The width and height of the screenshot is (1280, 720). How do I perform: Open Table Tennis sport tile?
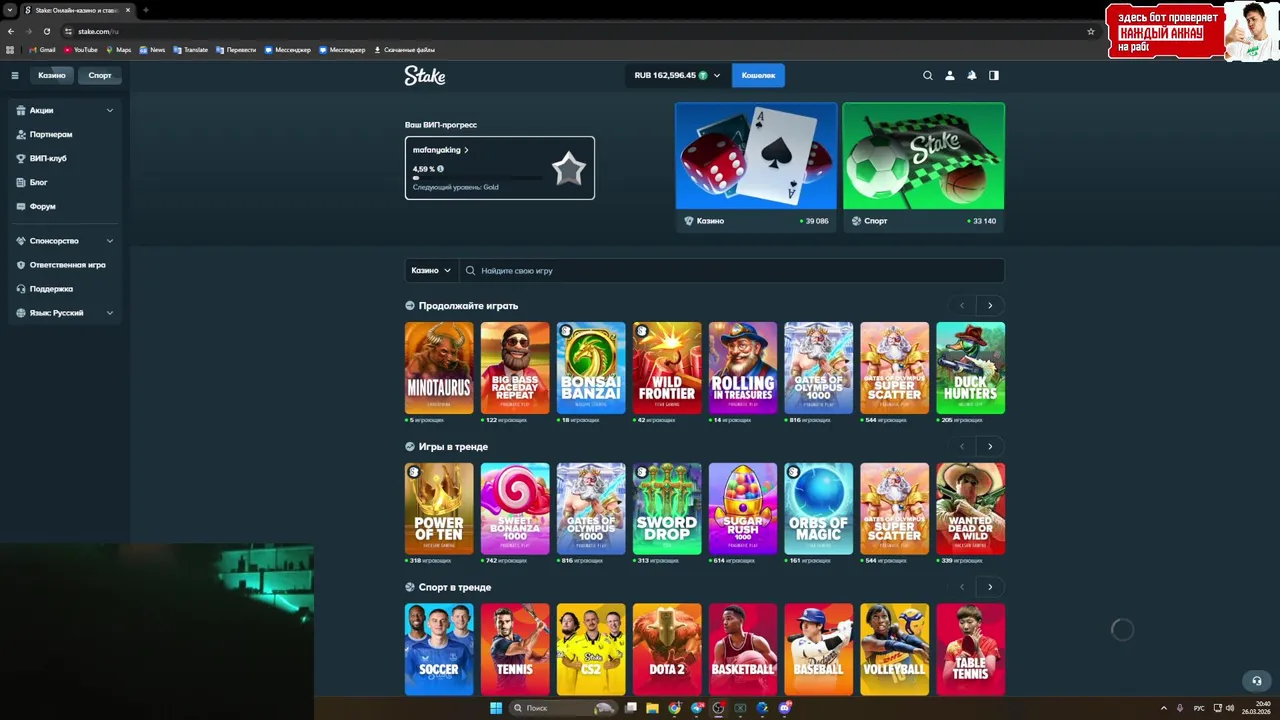coord(971,649)
